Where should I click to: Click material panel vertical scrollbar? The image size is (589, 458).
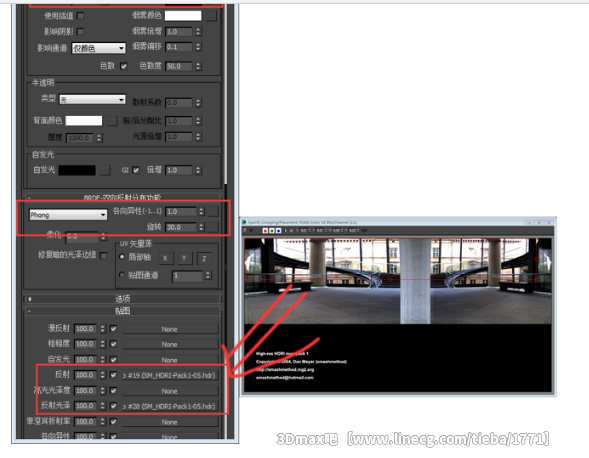pos(225,94)
